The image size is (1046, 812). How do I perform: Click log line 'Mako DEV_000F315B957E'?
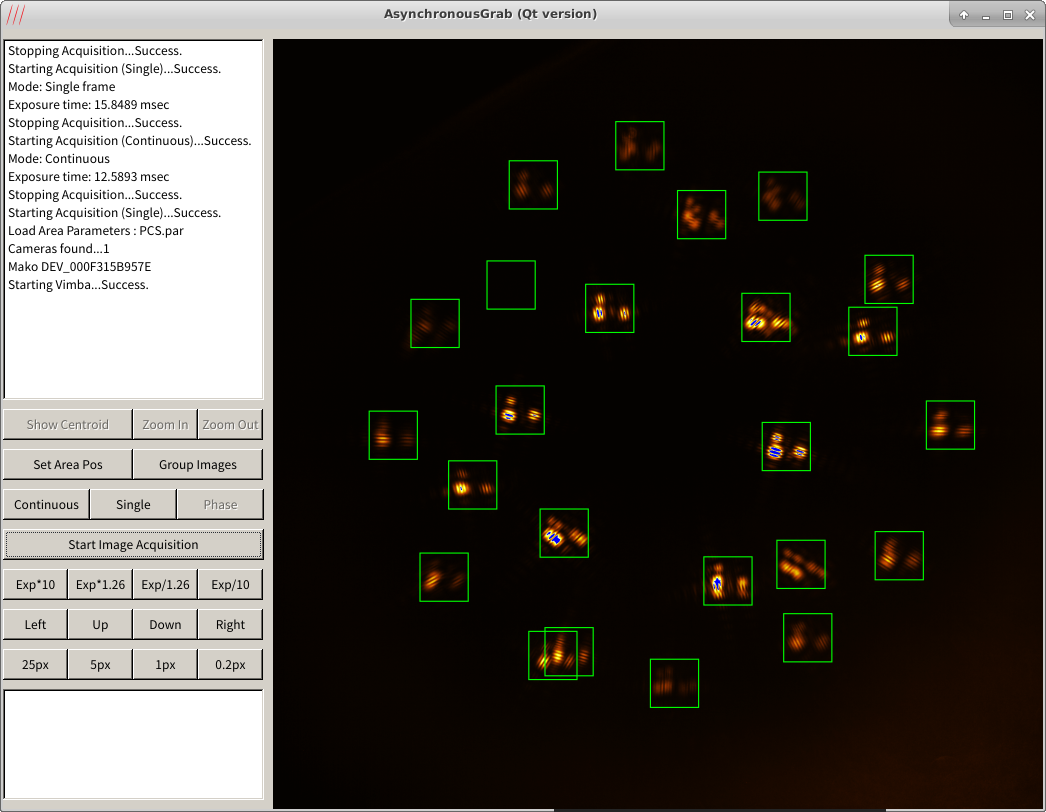tap(79, 267)
